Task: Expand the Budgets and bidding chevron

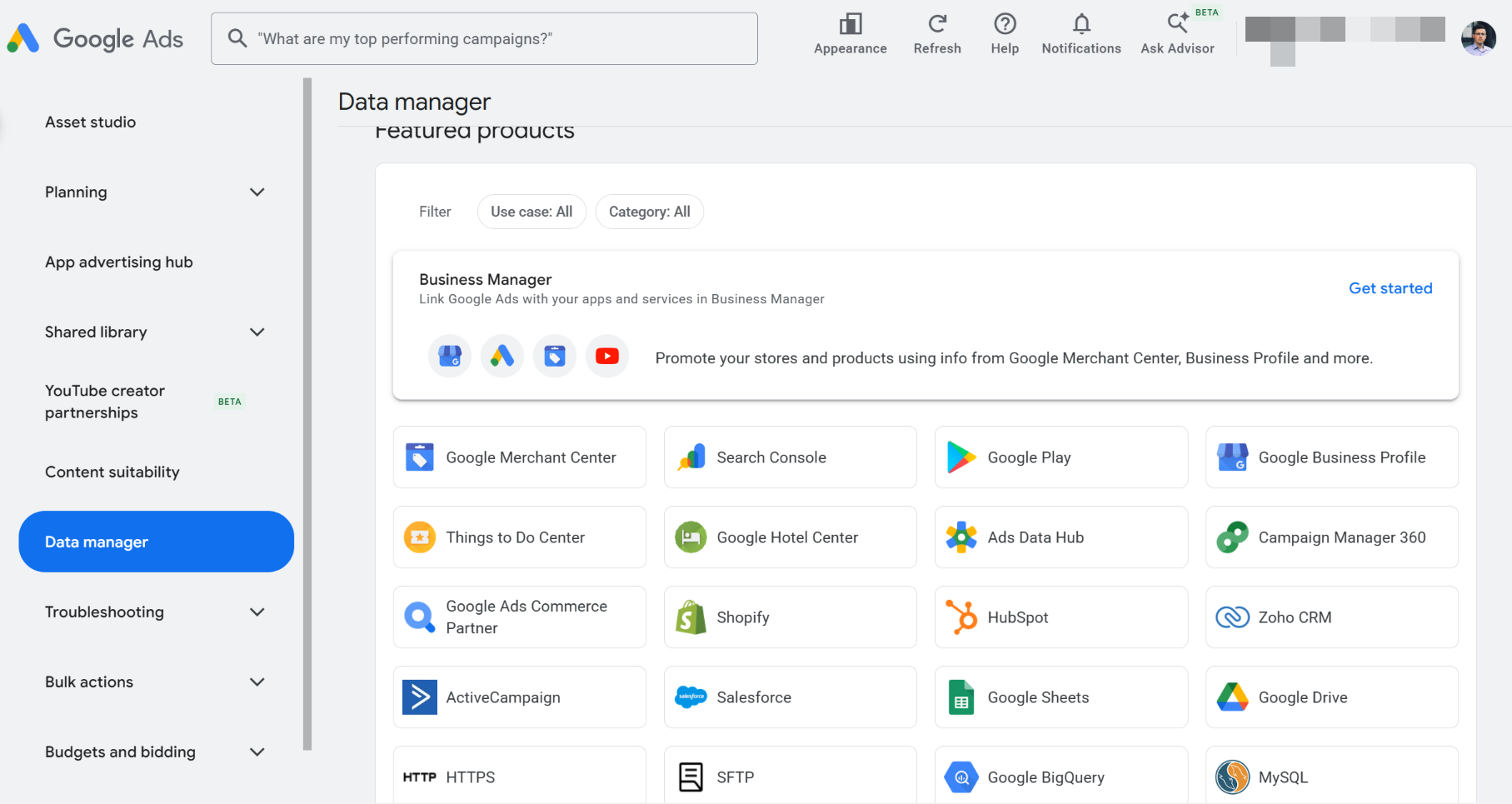Action: click(257, 752)
